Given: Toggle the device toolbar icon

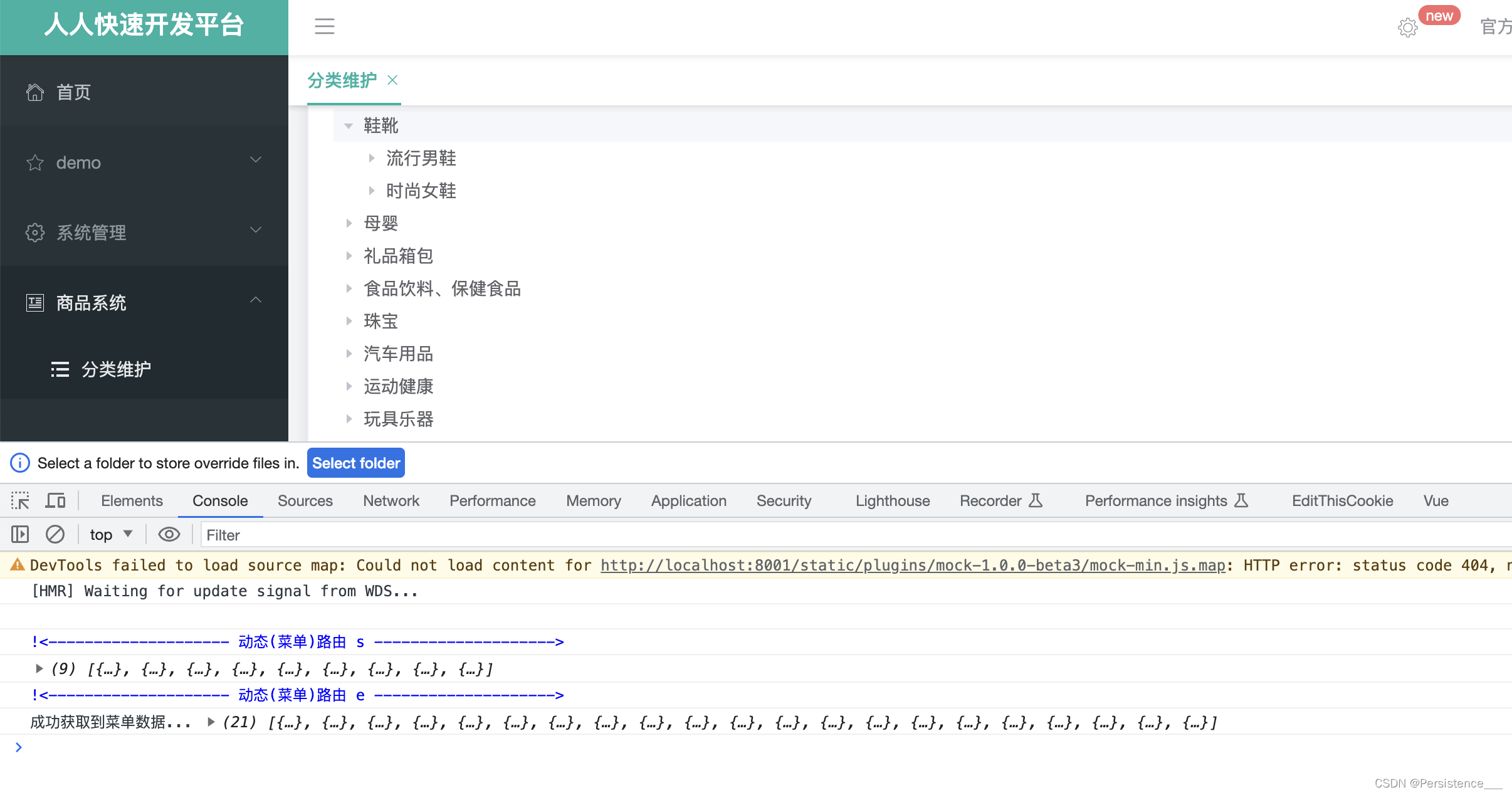Looking at the screenshot, I should click(x=55, y=500).
